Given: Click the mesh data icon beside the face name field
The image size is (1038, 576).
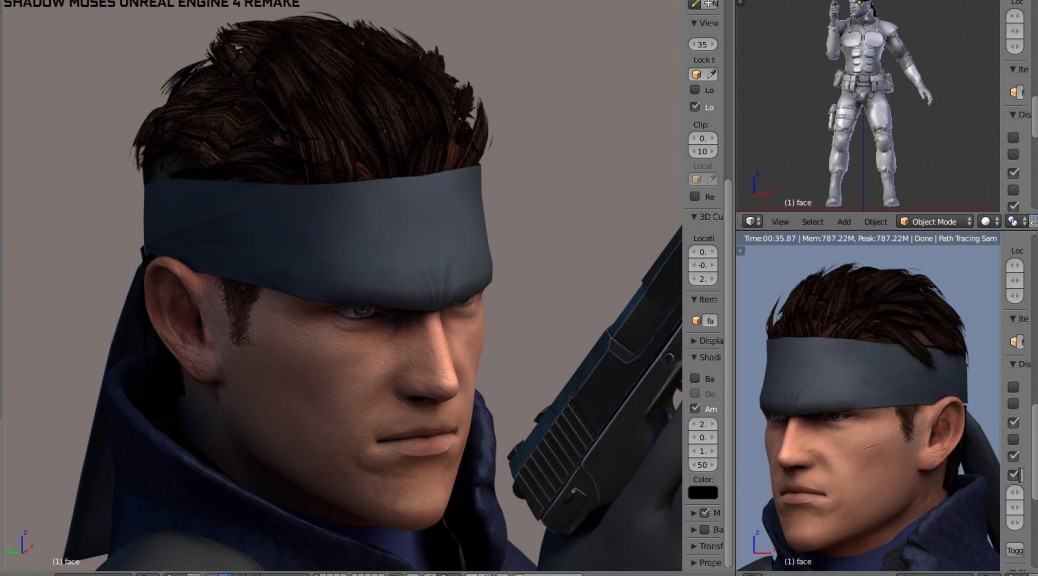Looking at the screenshot, I should 697,320.
